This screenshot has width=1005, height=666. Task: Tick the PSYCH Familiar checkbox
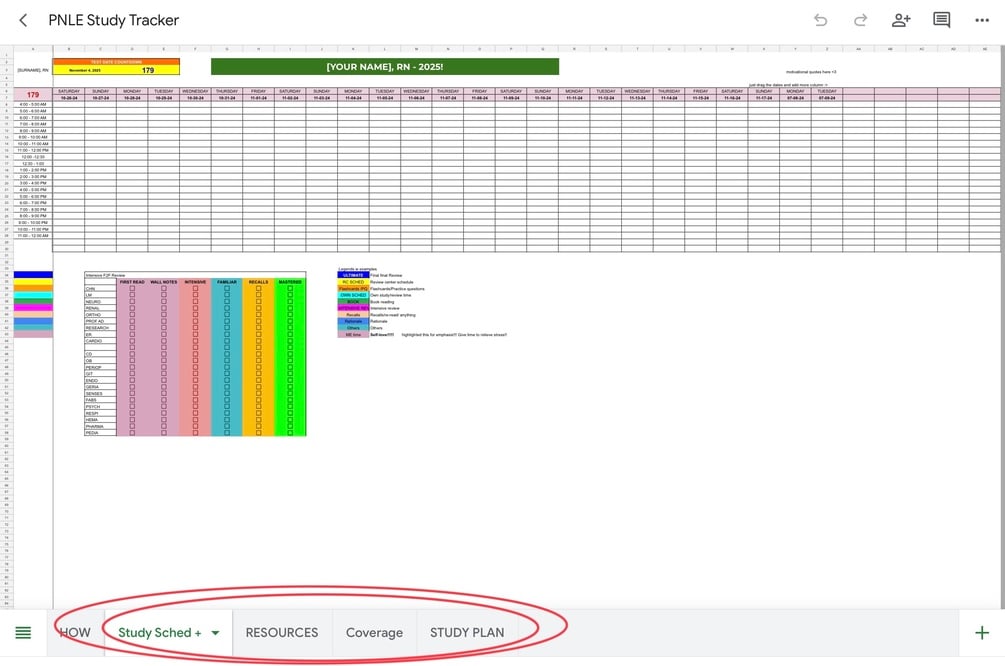click(x=227, y=406)
